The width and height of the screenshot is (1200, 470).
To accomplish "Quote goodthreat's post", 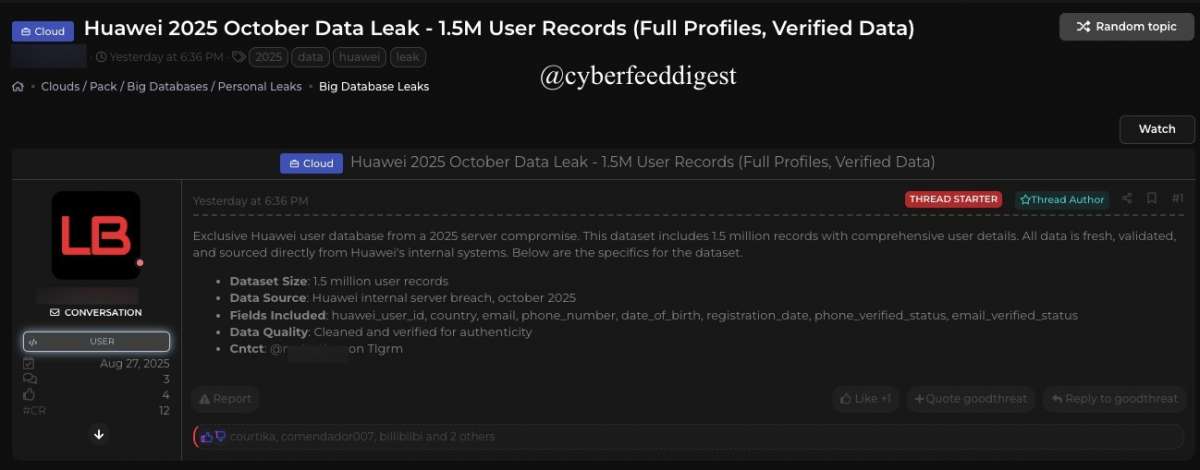I will click(x=970, y=399).
